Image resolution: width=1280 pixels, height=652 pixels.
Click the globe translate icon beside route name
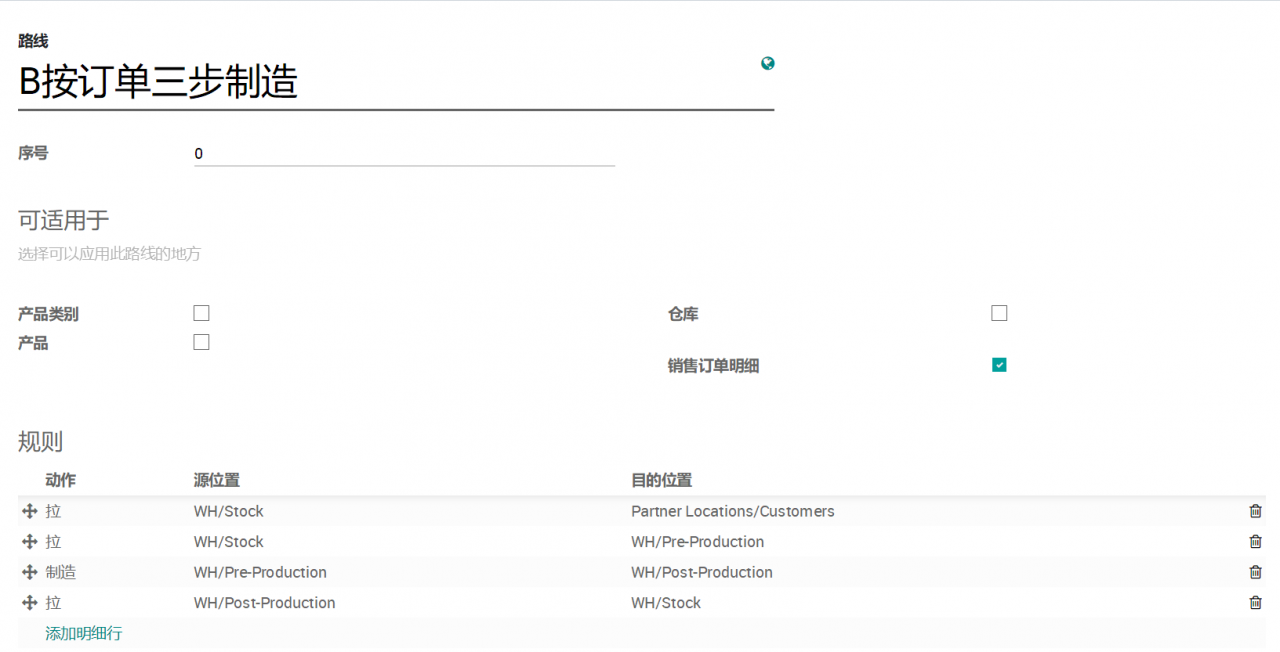767,63
